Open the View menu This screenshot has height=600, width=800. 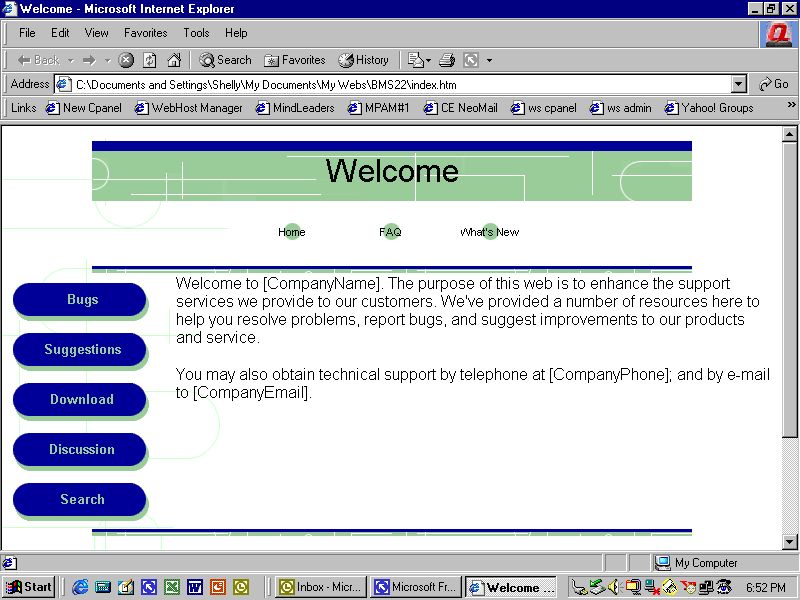(x=96, y=33)
